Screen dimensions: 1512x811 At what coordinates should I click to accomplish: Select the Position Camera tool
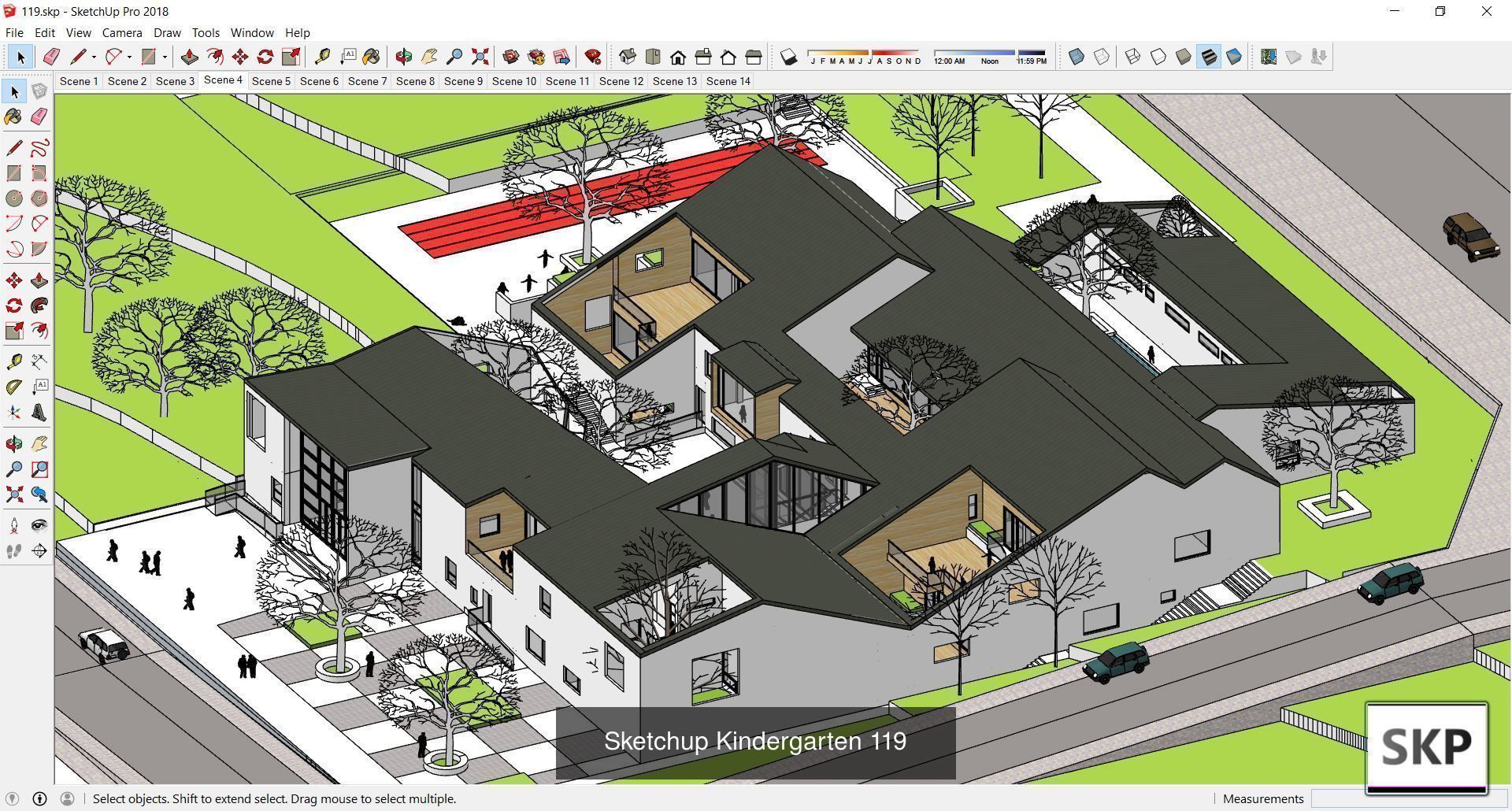tap(13, 526)
